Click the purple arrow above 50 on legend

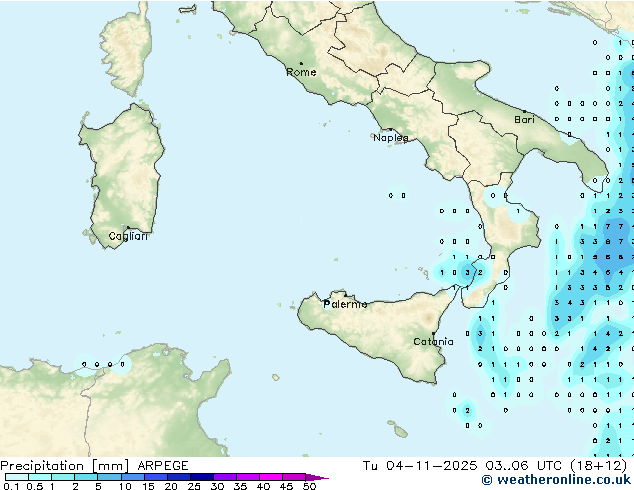click(317, 478)
